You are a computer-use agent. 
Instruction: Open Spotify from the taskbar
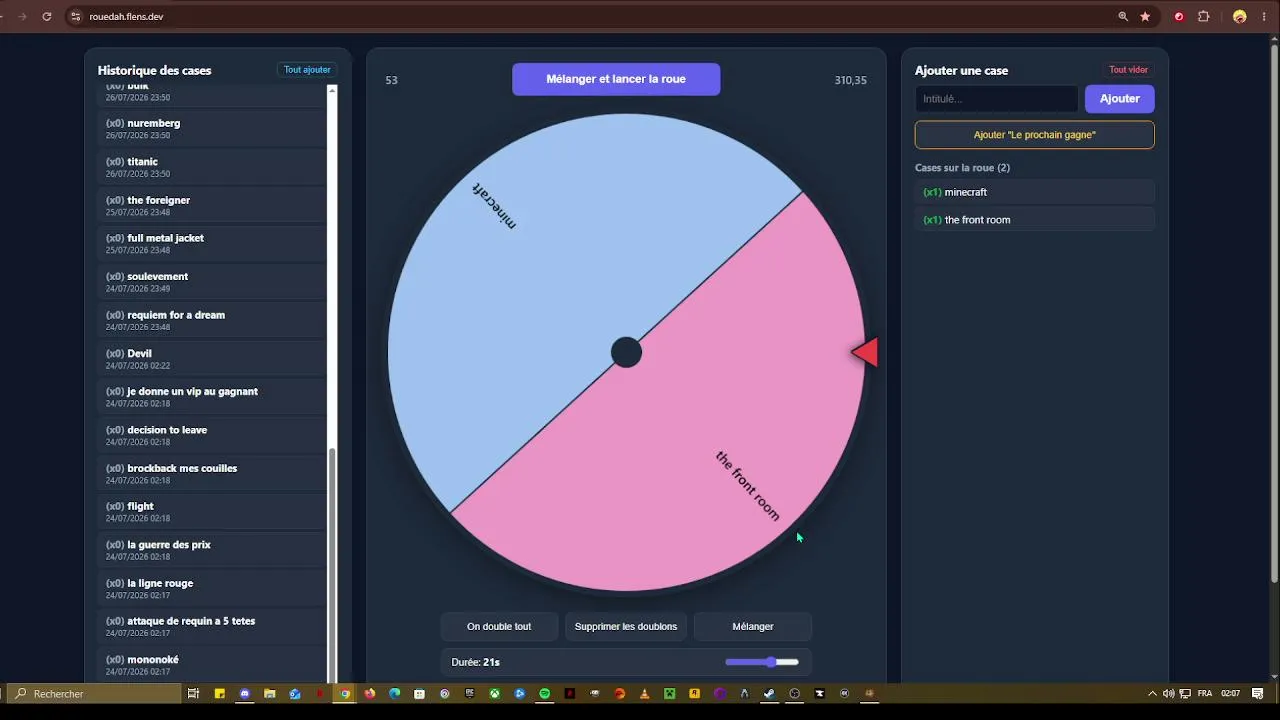[x=544, y=693]
